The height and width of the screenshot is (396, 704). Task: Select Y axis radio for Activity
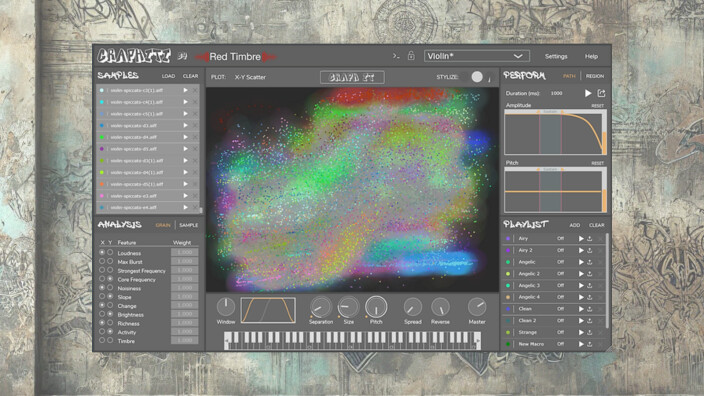(110, 332)
